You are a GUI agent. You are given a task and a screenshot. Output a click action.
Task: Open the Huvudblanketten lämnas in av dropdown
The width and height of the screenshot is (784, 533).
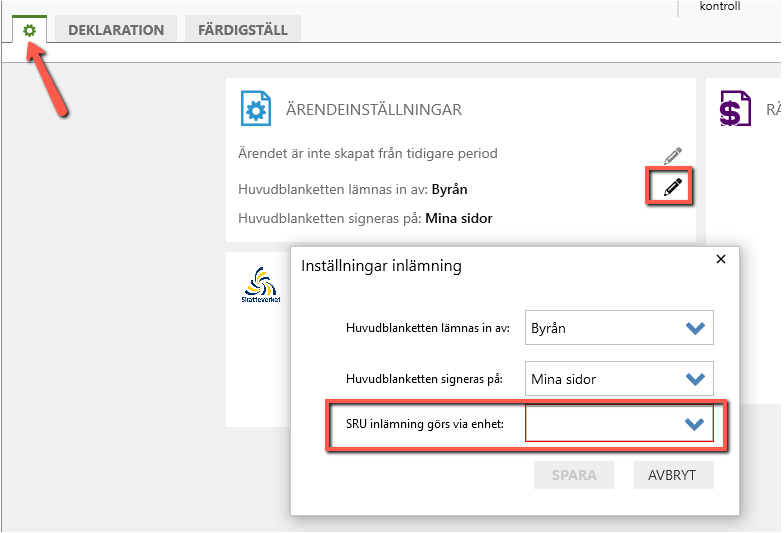(619, 328)
